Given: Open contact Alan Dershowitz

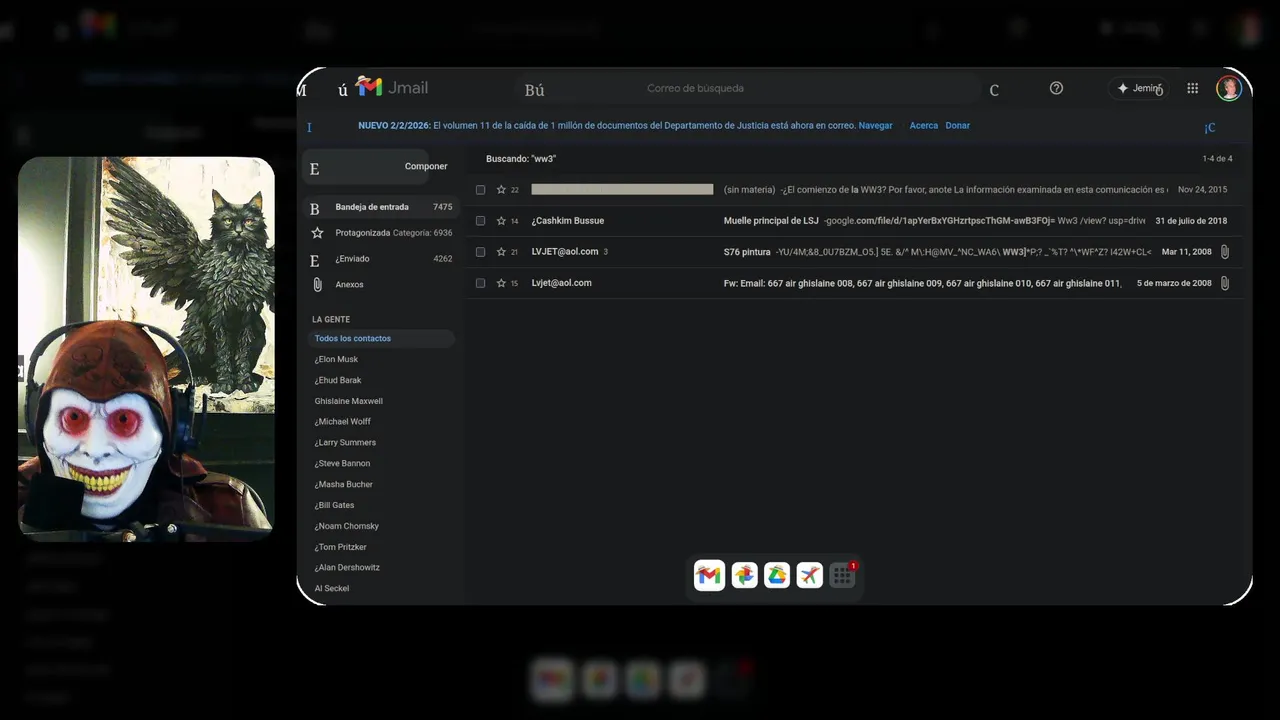Looking at the screenshot, I should (347, 567).
